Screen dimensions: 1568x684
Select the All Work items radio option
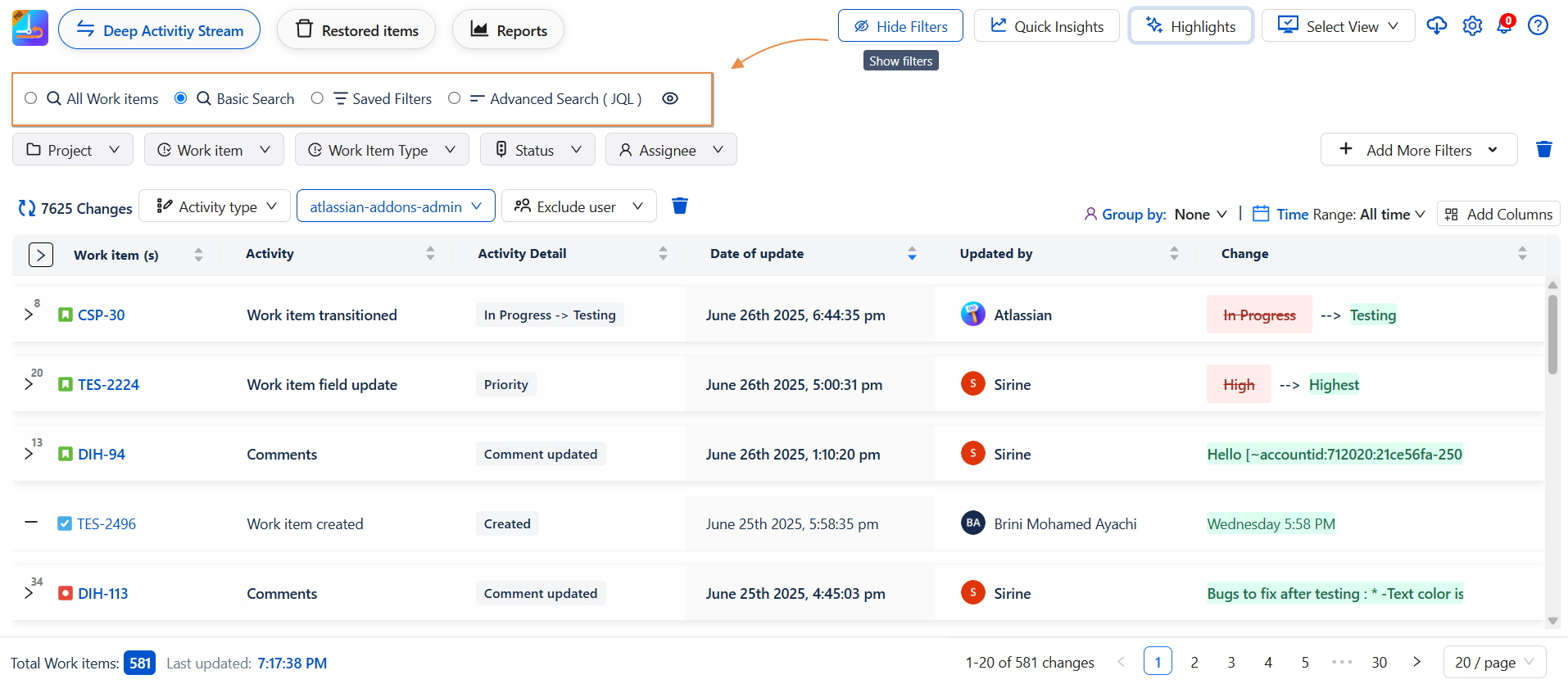[31, 98]
